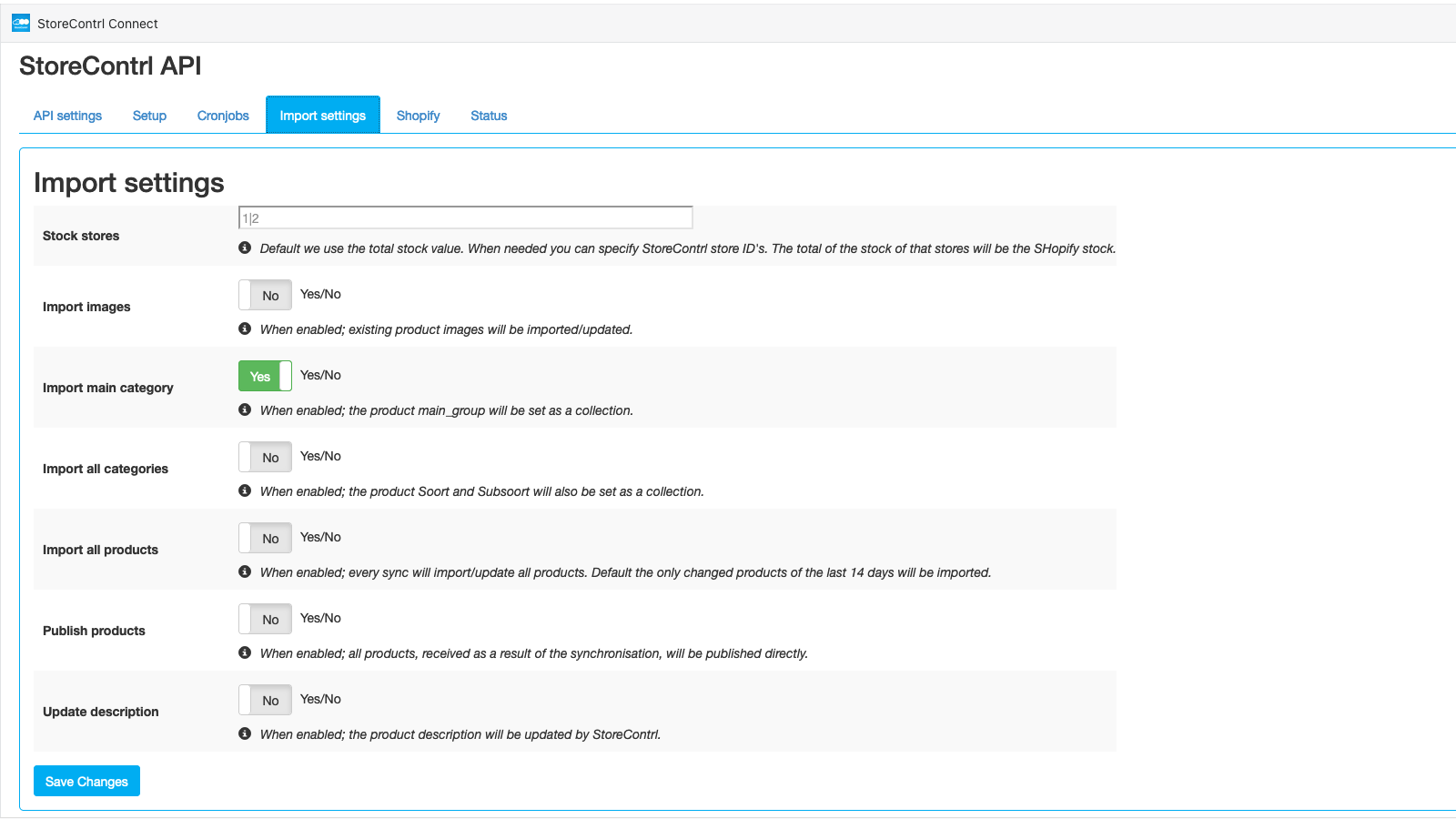
Task: Click info icon for Publish products hint
Action: coord(245,652)
